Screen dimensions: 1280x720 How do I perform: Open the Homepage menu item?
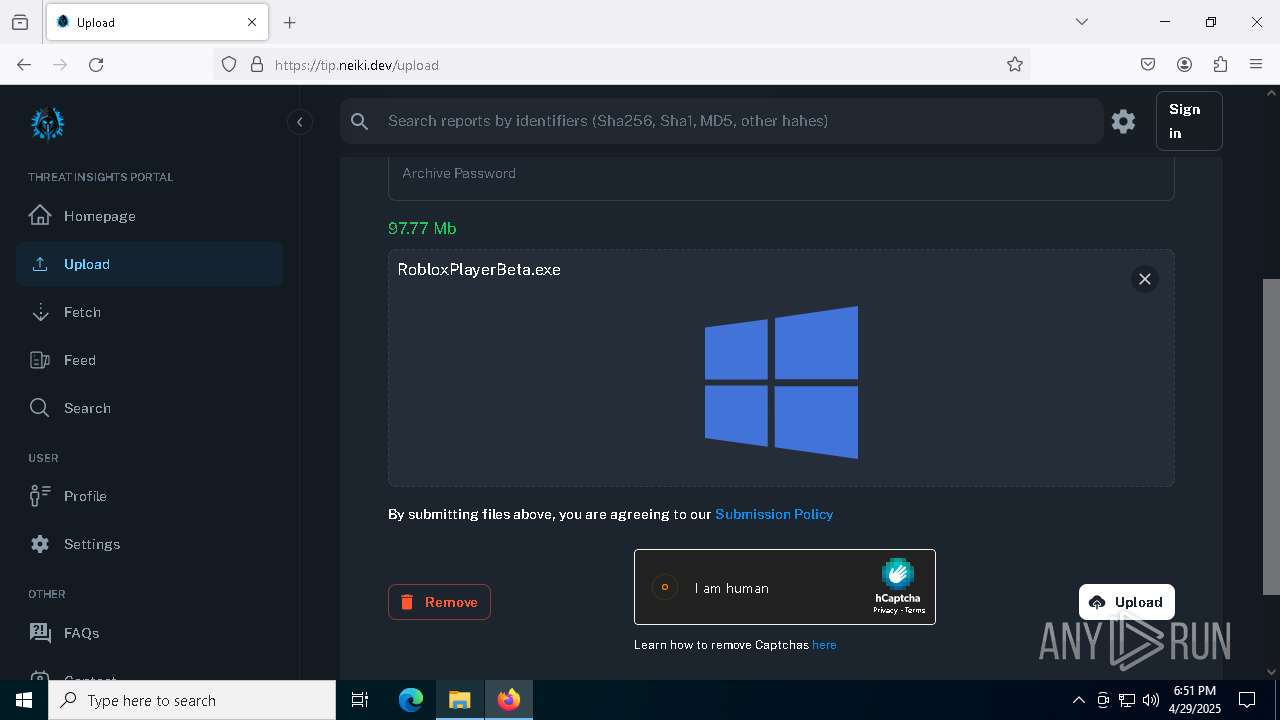[x=149, y=216]
